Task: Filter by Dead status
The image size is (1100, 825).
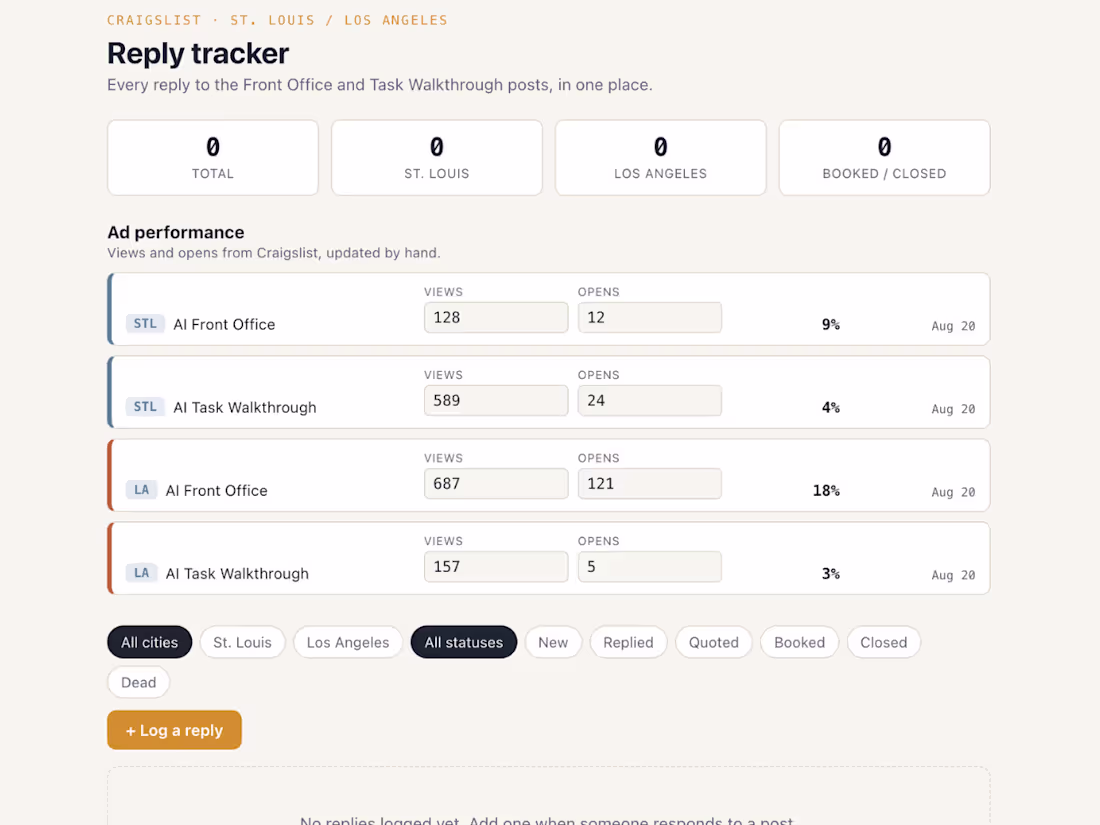Action: pos(138,682)
